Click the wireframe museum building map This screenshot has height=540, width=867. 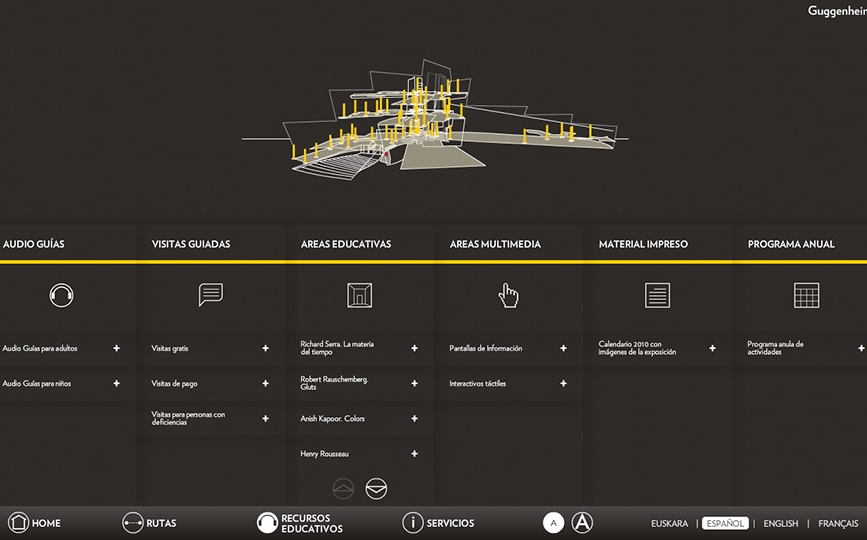435,120
